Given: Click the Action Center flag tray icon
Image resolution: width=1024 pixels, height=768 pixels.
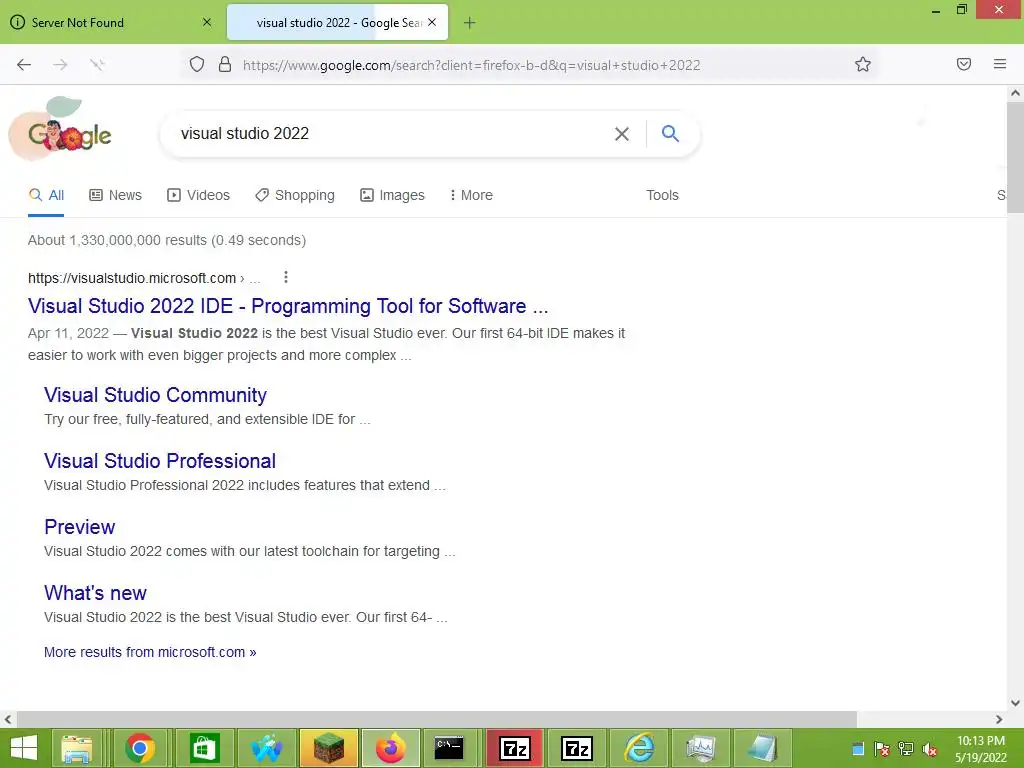Looking at the screenshot, I should pyautogui.click(x=882, y=749).
